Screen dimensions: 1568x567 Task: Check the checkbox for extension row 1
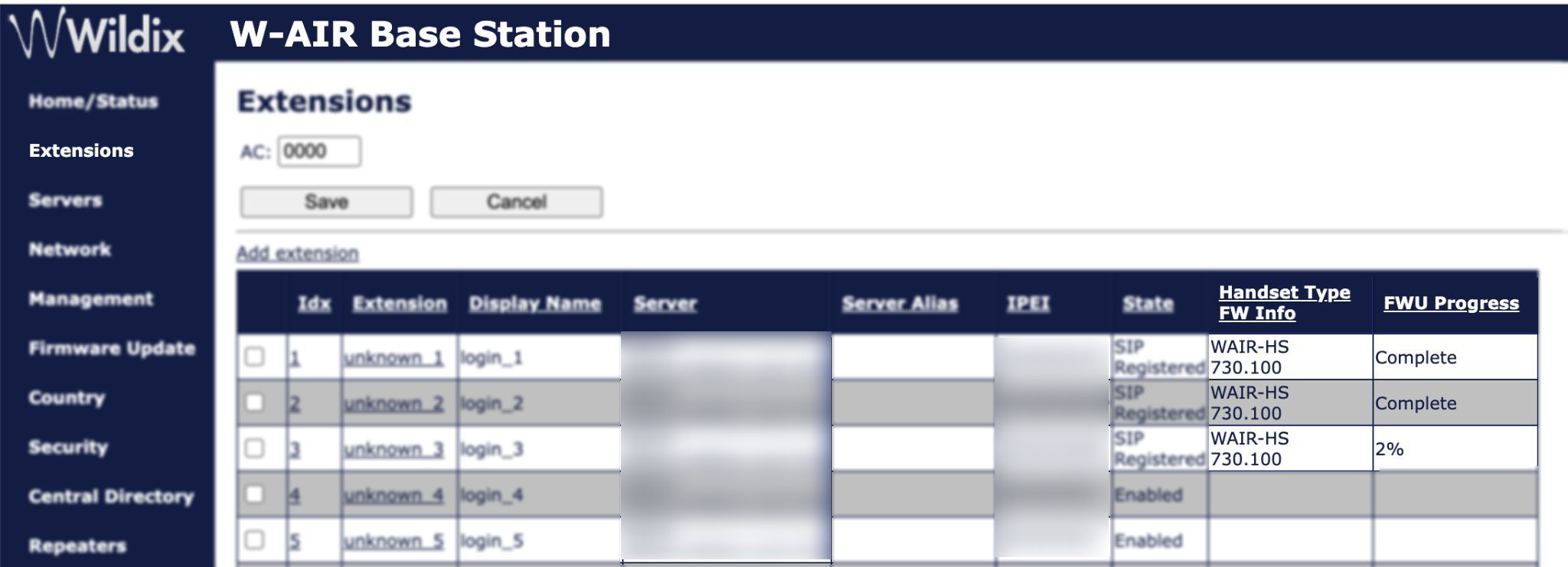pos(255,357)
